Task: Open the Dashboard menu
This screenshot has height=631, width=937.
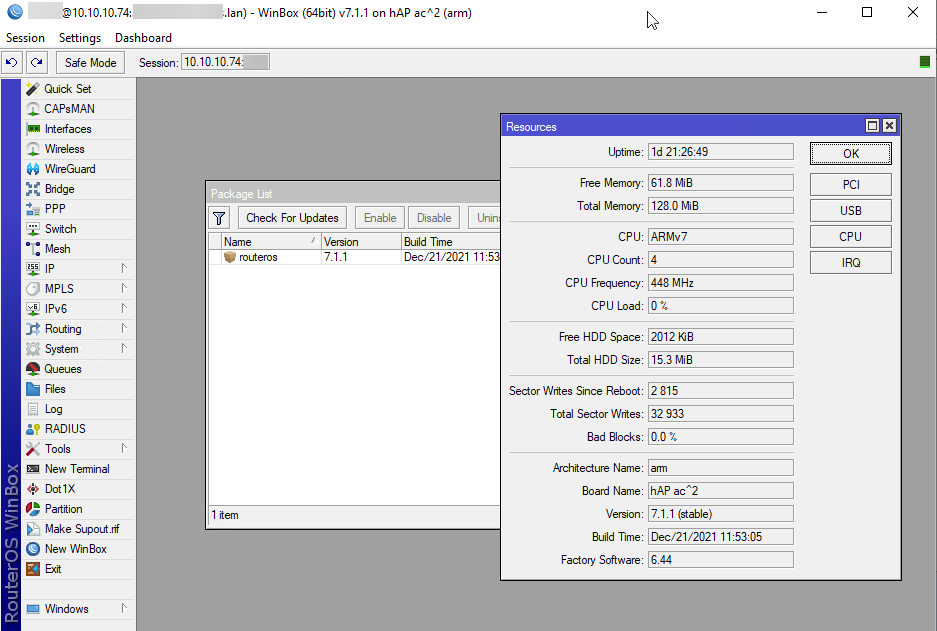Action: [x=143, y=38]
